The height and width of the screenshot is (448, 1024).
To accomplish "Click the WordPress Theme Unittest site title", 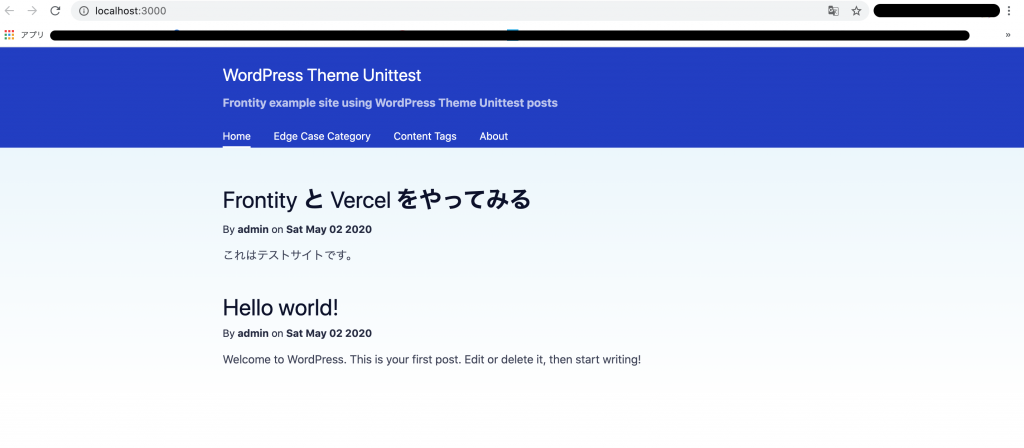I will click(x=322, y=75).
